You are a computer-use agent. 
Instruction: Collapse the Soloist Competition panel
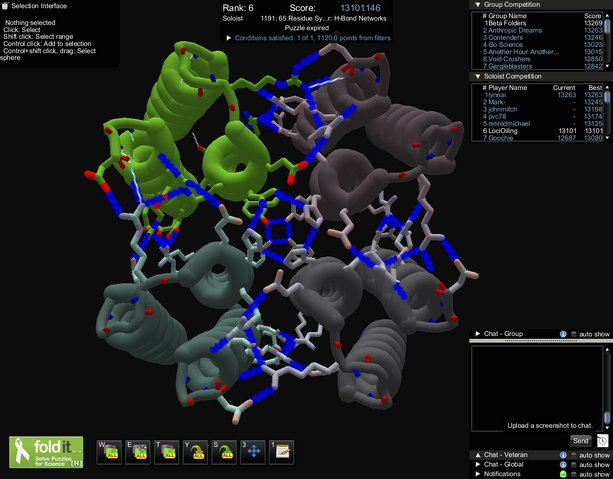coord(477,77)
